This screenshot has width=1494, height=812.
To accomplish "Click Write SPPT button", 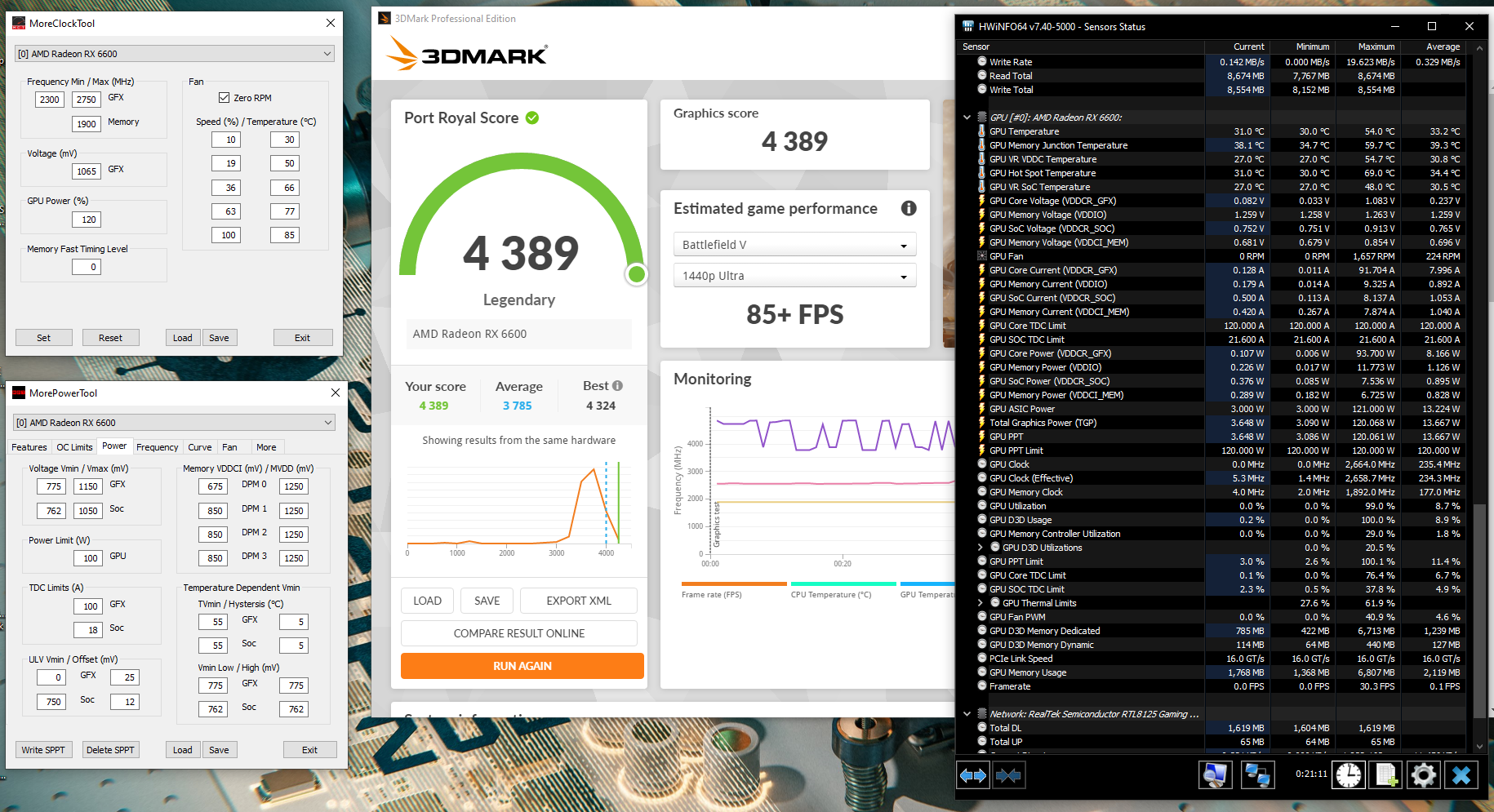I will click(43, 750).
